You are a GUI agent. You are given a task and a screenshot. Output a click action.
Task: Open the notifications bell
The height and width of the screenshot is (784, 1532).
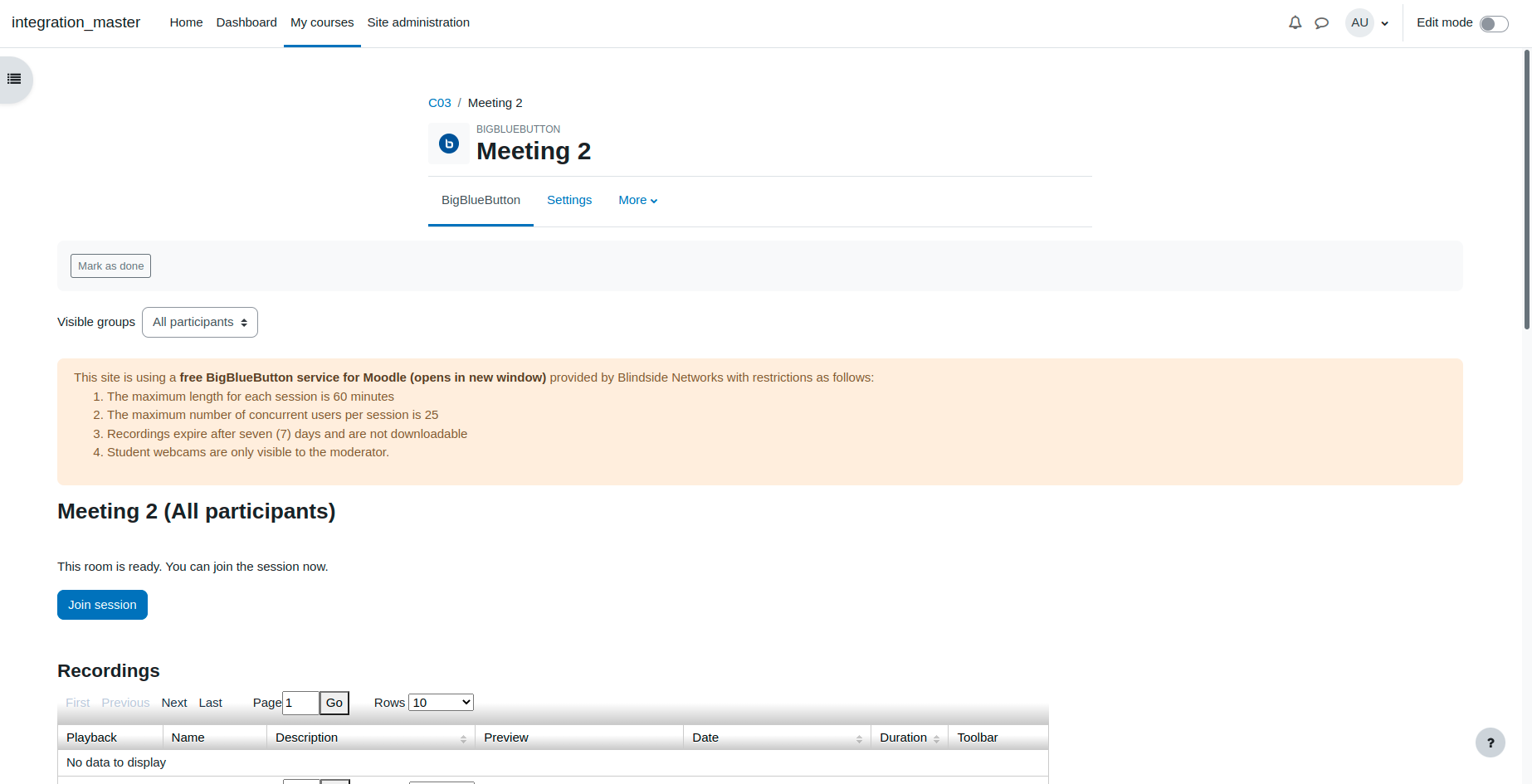pos(1295,22)
